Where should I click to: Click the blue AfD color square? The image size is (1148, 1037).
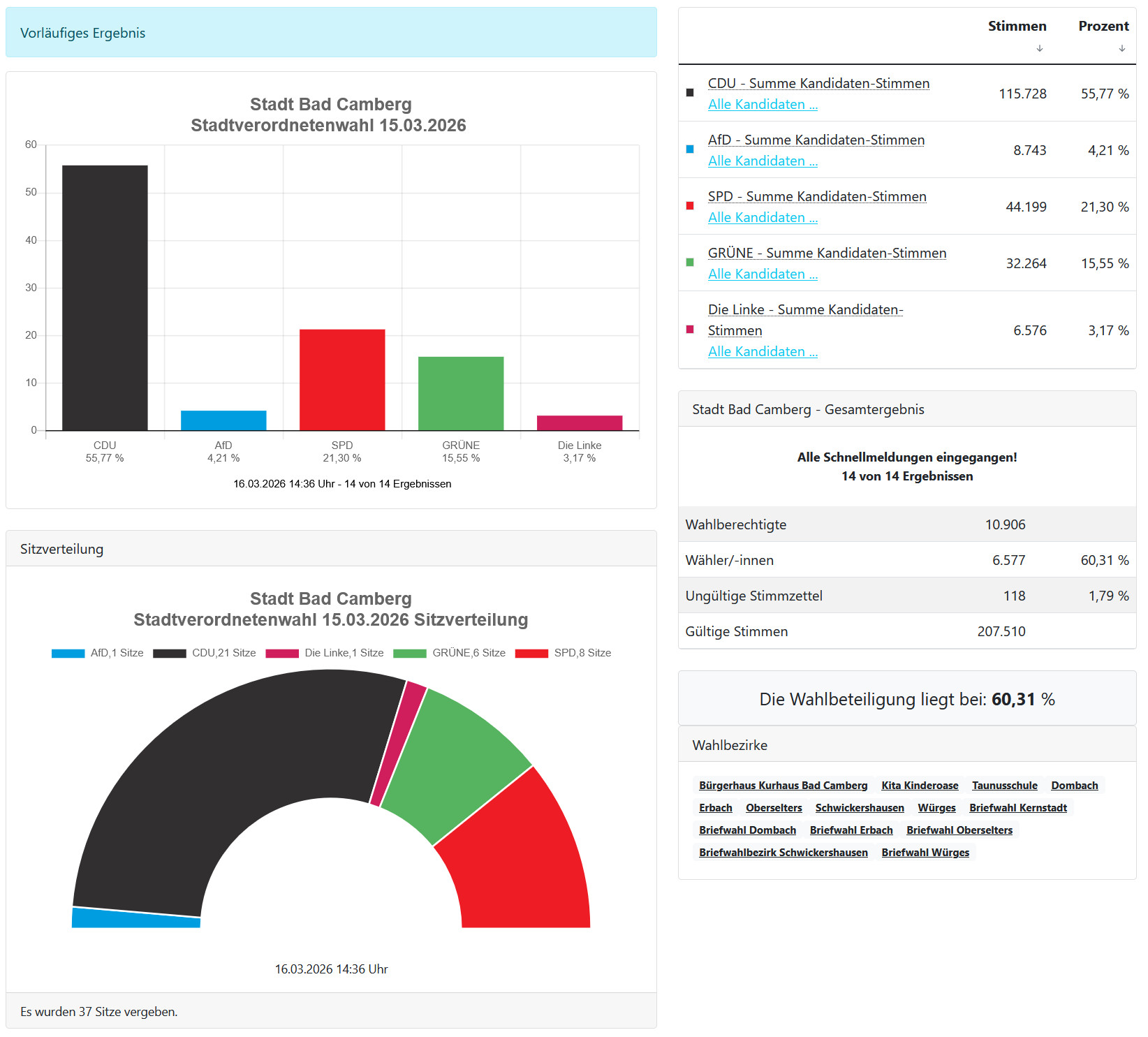point(690,149)
